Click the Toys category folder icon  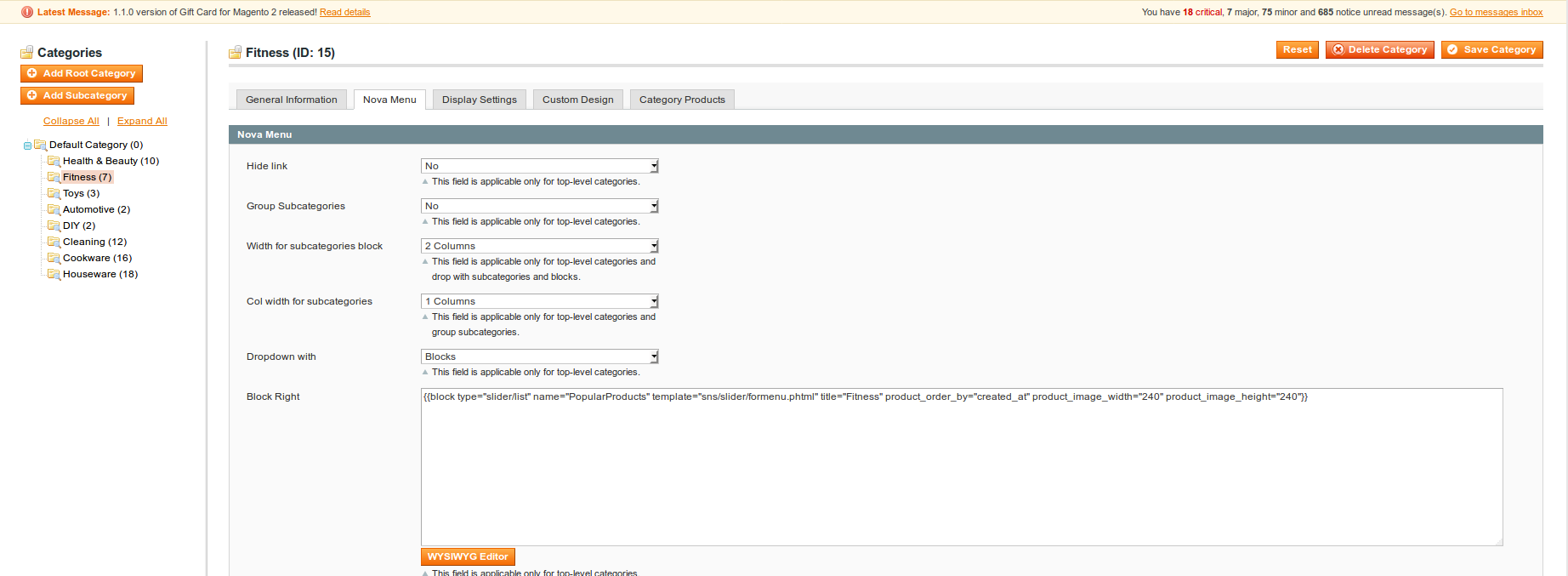[54, 193]
